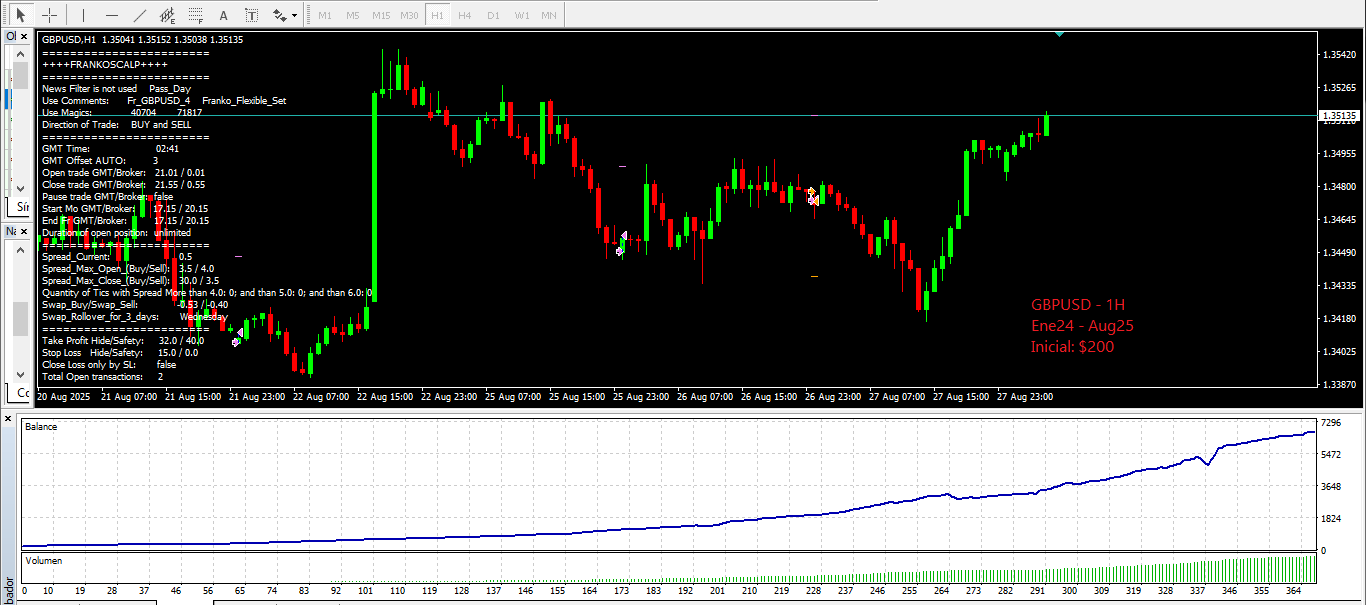The image size is (1366, 605).
Task: Select the text label tool
Action: 252,15
